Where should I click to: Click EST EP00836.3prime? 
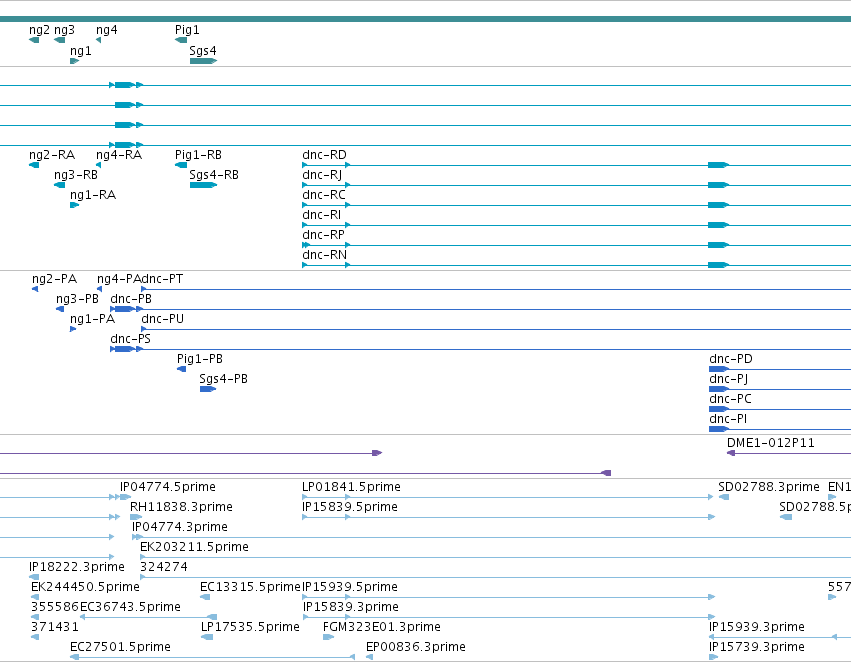[x=416, y=647]
